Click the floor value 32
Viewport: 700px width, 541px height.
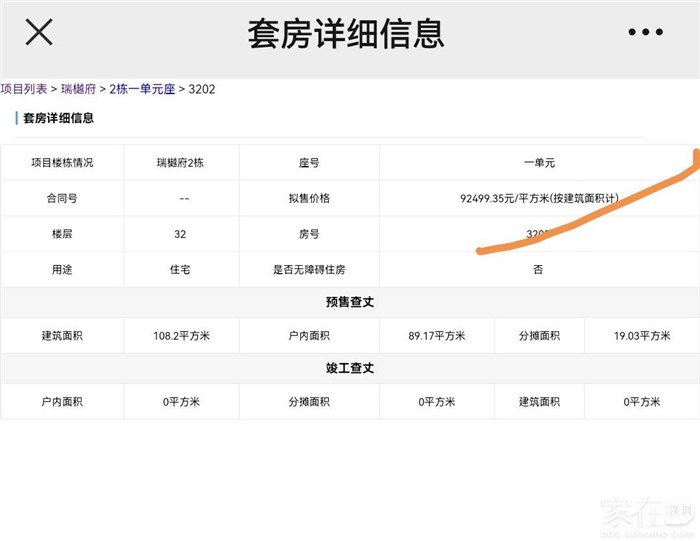(181, 234)
